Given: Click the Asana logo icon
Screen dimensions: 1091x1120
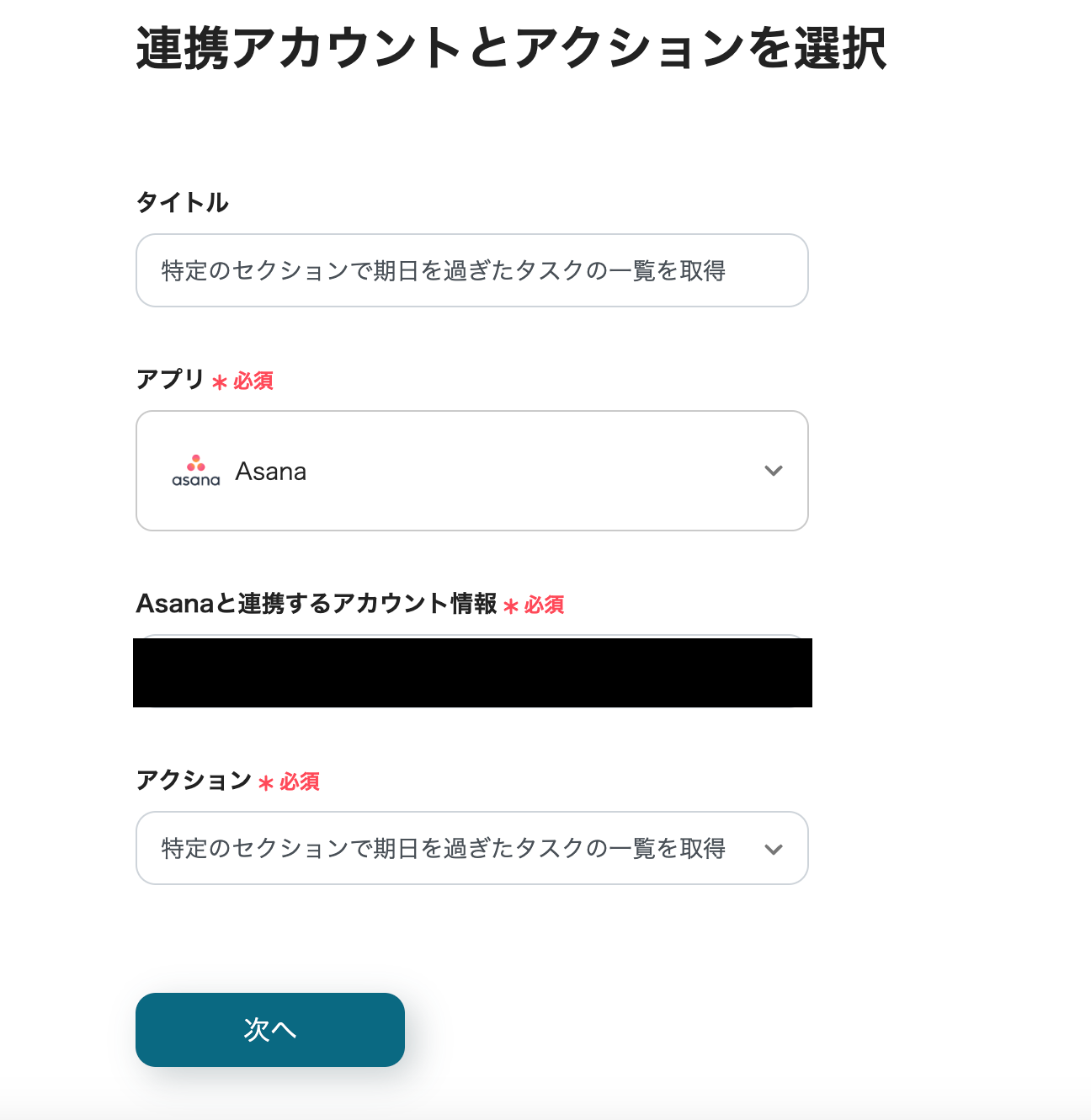Looking at the screenshot, I should tap(195, 471).
